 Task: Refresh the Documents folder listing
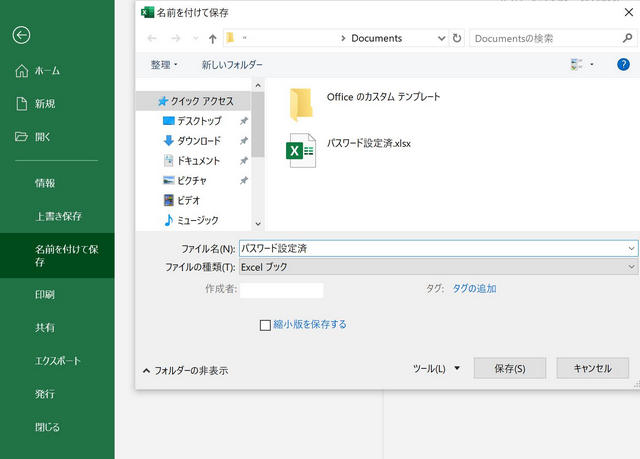point(457,38)
